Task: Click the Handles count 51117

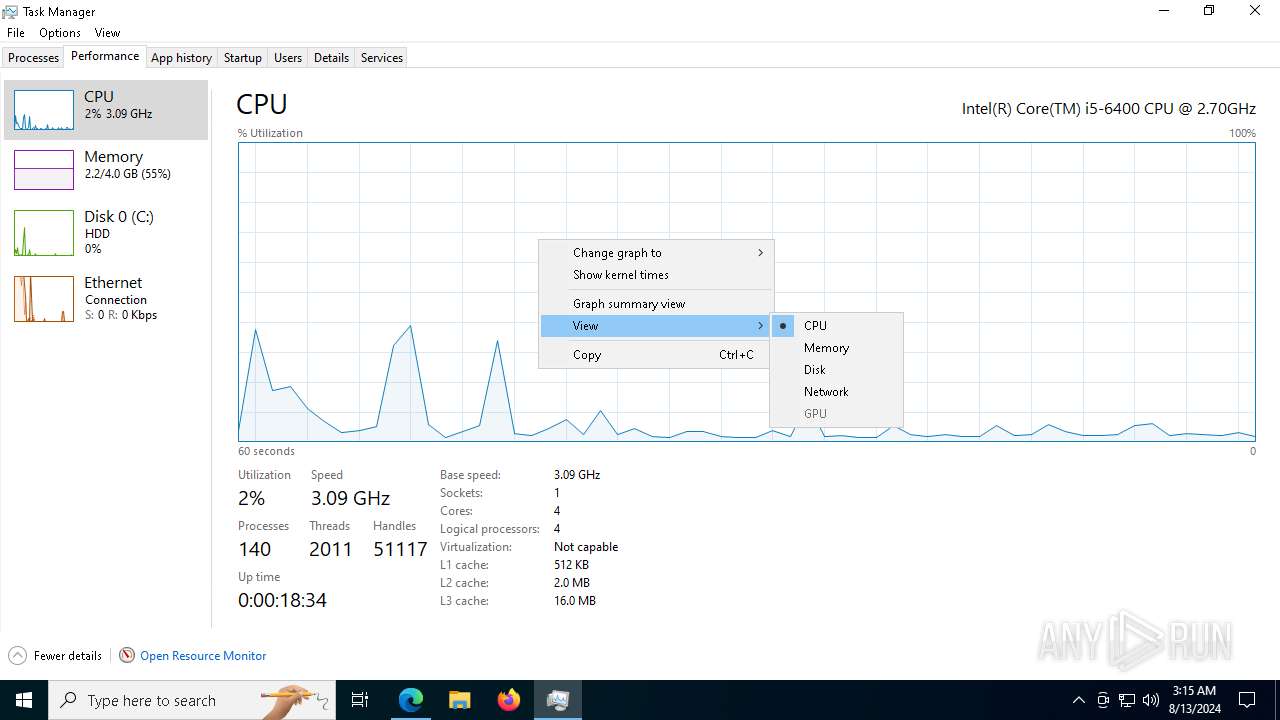Action: [400, 549]
